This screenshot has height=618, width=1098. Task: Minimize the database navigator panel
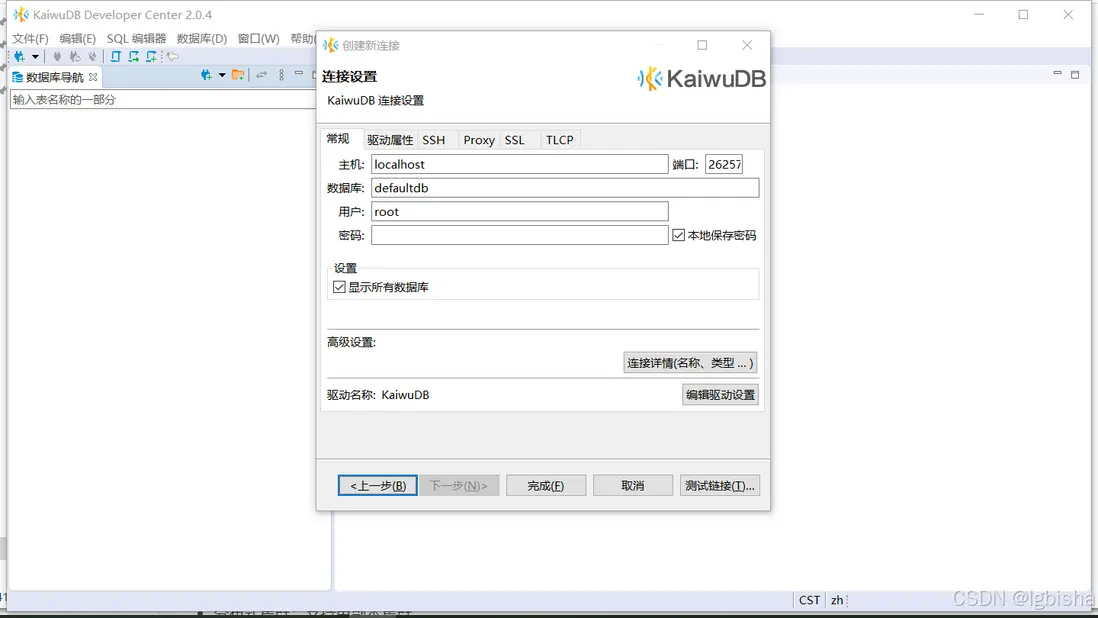299,73
